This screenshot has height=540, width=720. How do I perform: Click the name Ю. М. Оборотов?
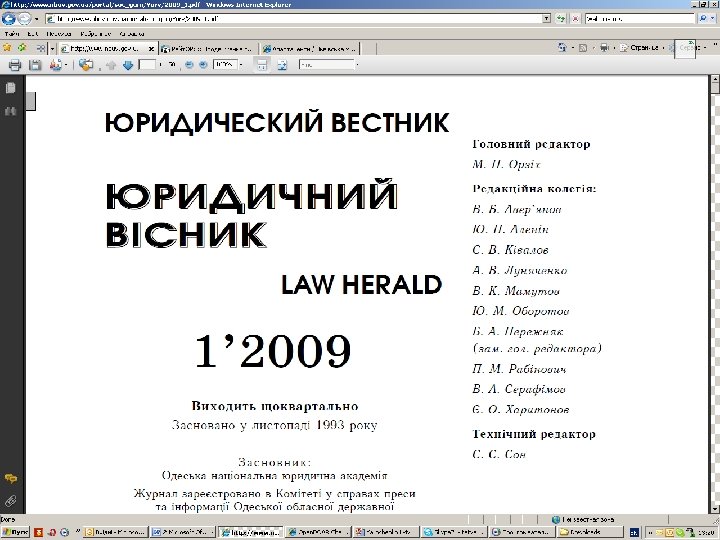(x=520, y=311)
